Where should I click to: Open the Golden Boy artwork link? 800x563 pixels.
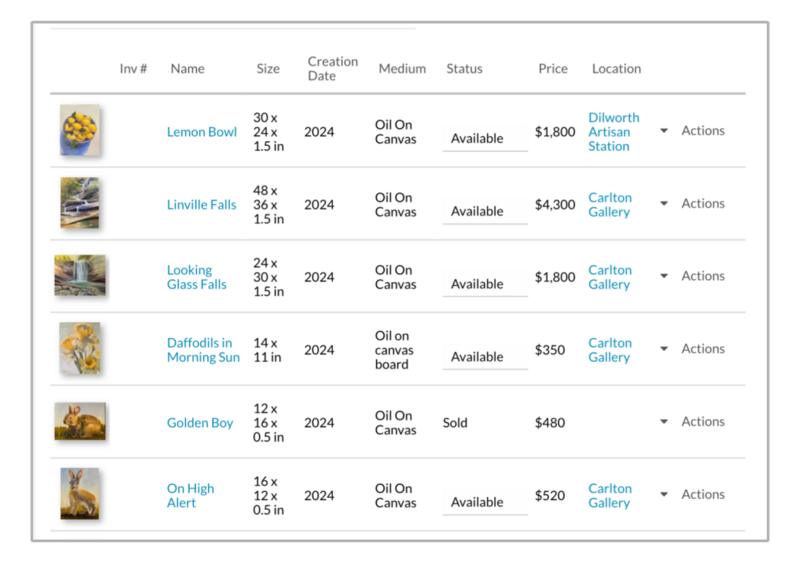[x=200, y=423]
